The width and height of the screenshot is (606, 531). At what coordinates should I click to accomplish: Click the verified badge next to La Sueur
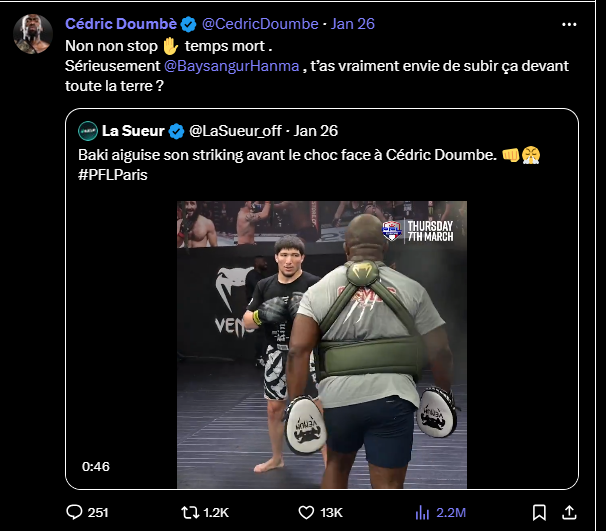(x=175, y=131)
